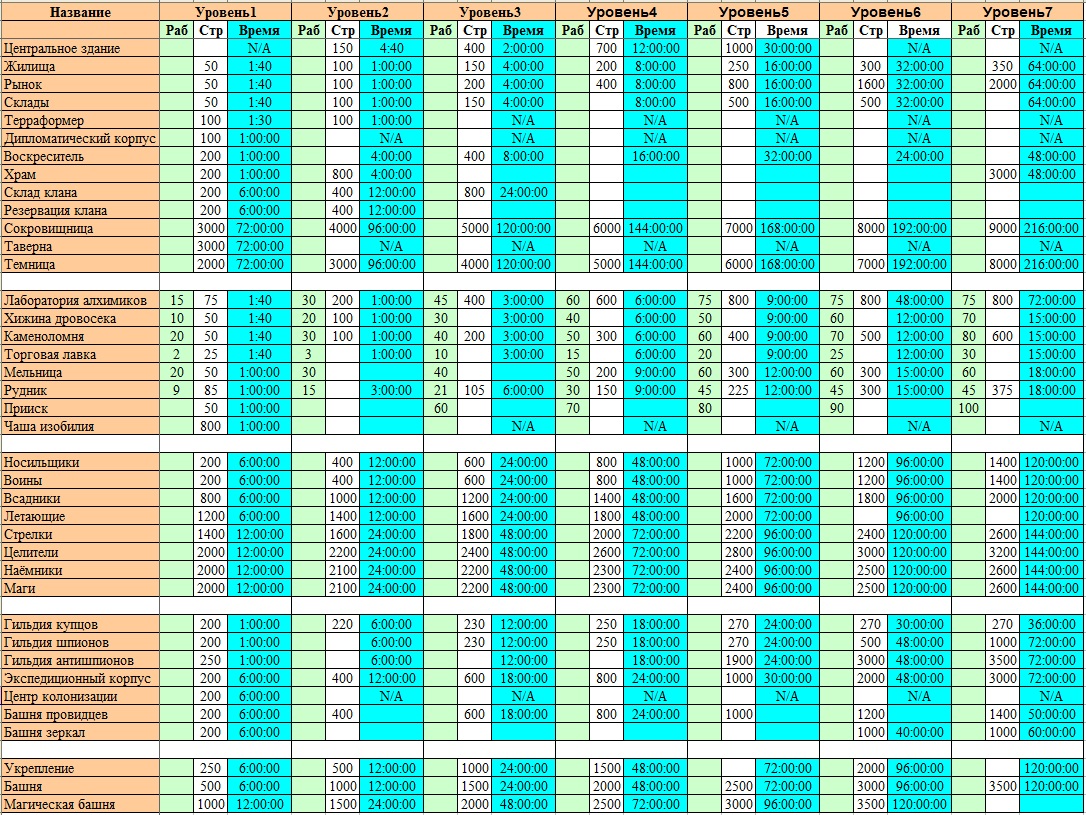Select the Лаборатория алхимиков row label
The image size is (1086, 815).
tap(80, 301)
